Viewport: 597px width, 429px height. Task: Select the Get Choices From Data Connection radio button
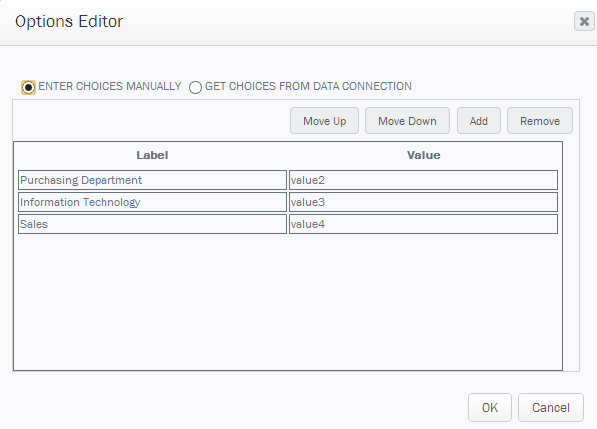coord(195,87)
